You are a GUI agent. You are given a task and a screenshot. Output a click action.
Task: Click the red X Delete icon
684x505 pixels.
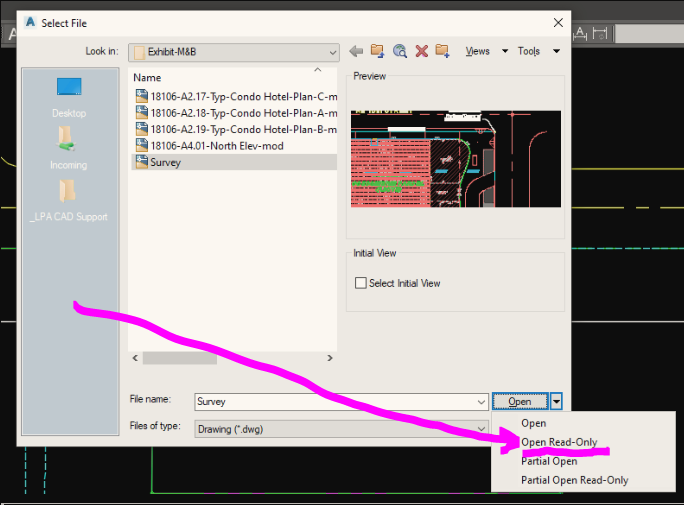click(421, 51)
